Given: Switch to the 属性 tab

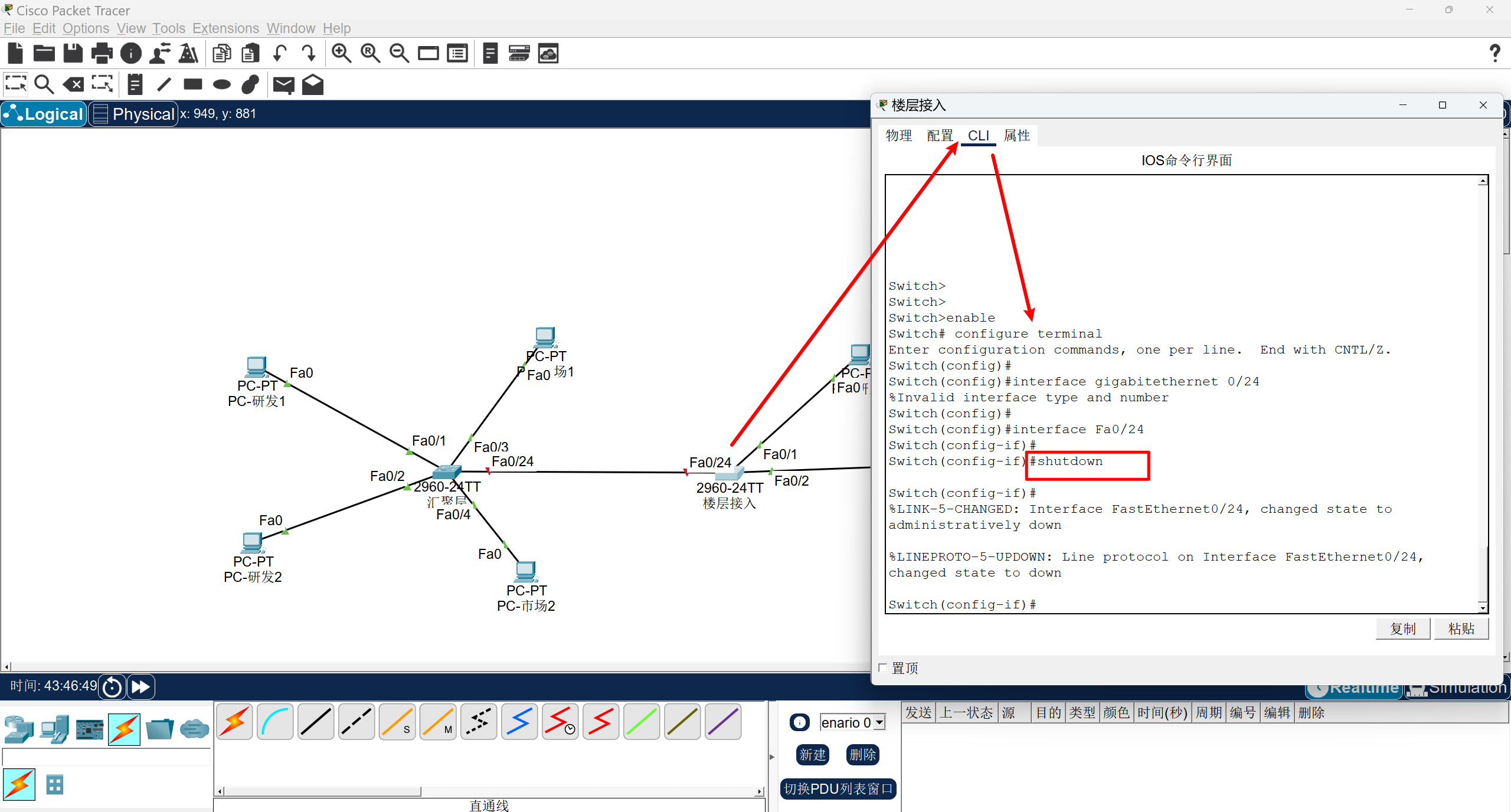Looking at the screenshot, I should point(1017,136).
